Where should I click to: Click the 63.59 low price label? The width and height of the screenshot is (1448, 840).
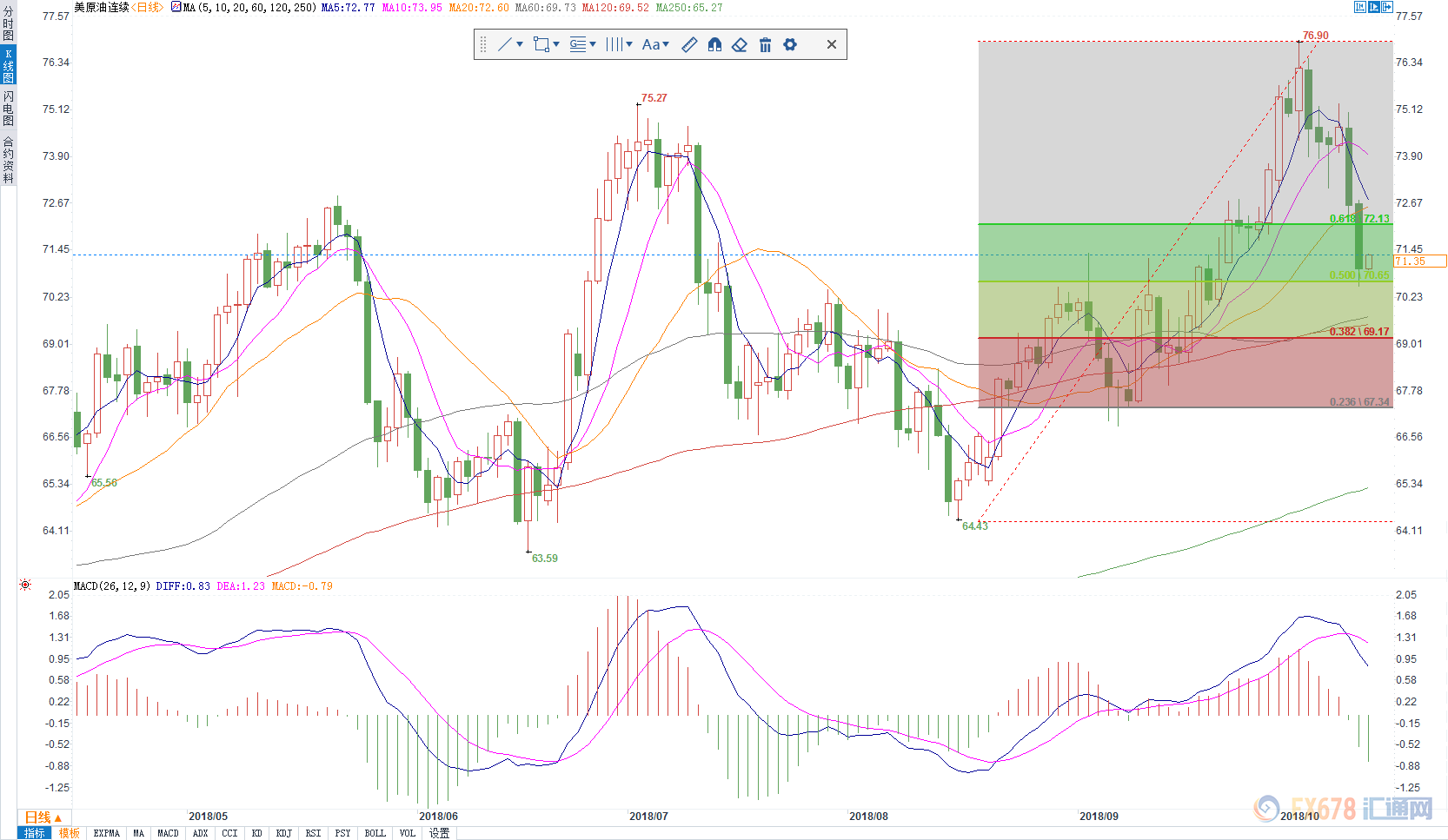coord(545,559)
